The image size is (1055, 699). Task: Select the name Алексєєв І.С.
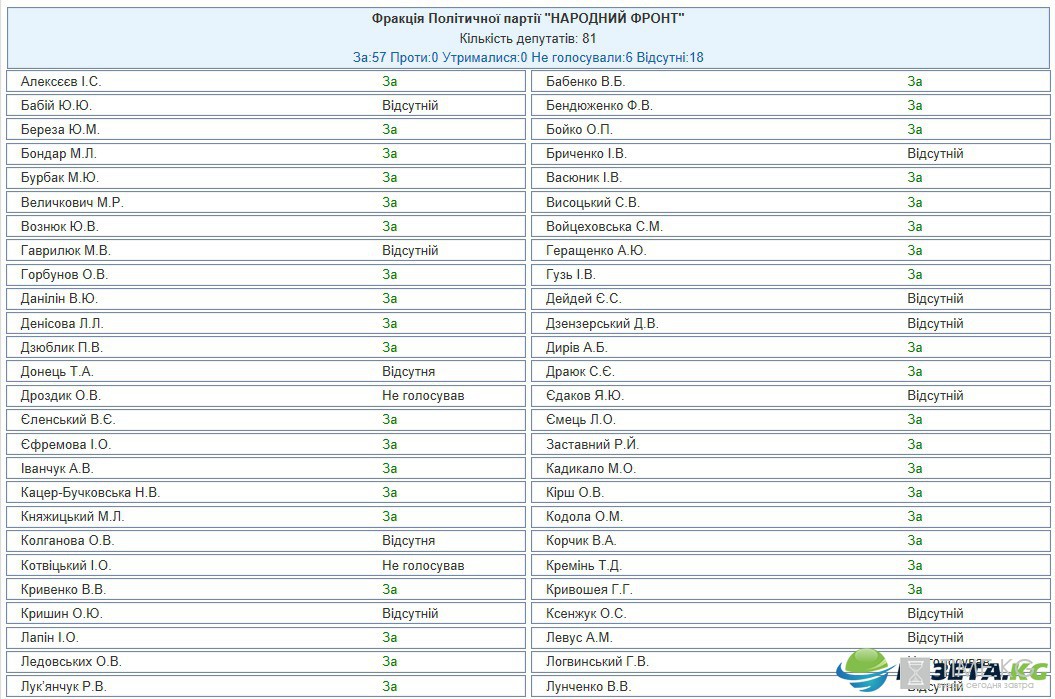pos(61,81)
